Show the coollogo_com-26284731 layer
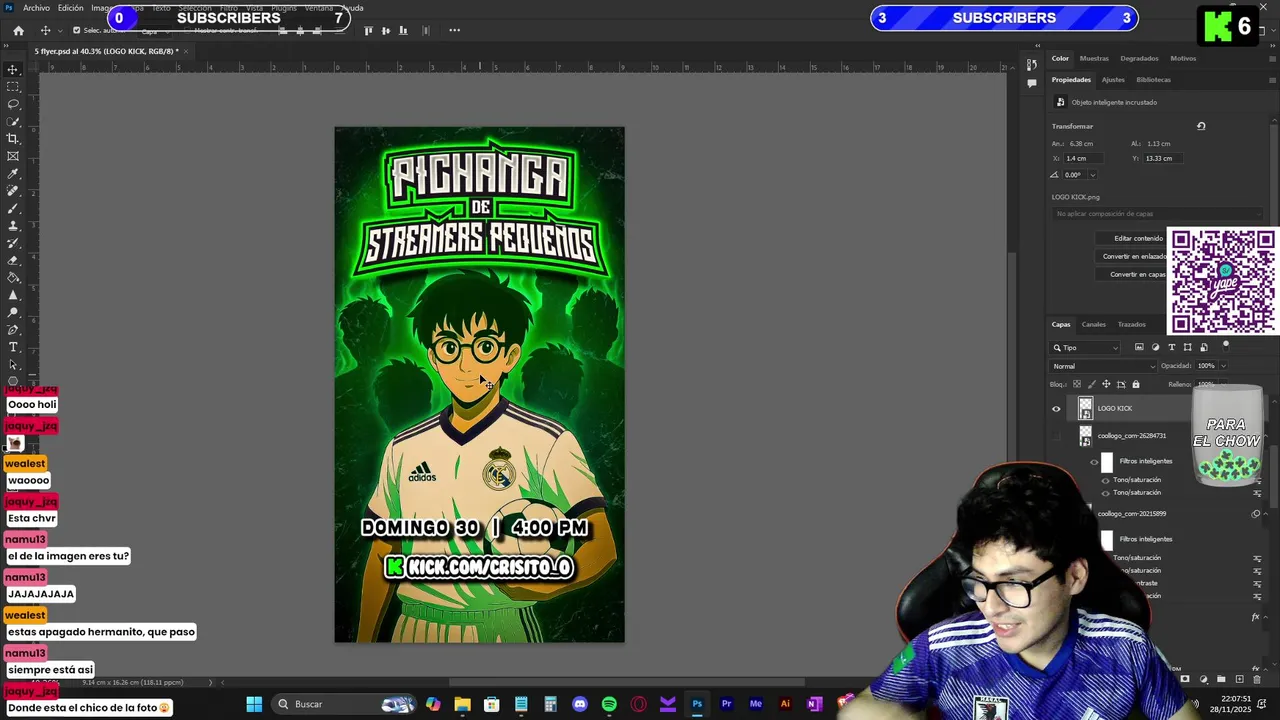Viewport: 1280px width, 720px height. click(x=1056, y=436)
